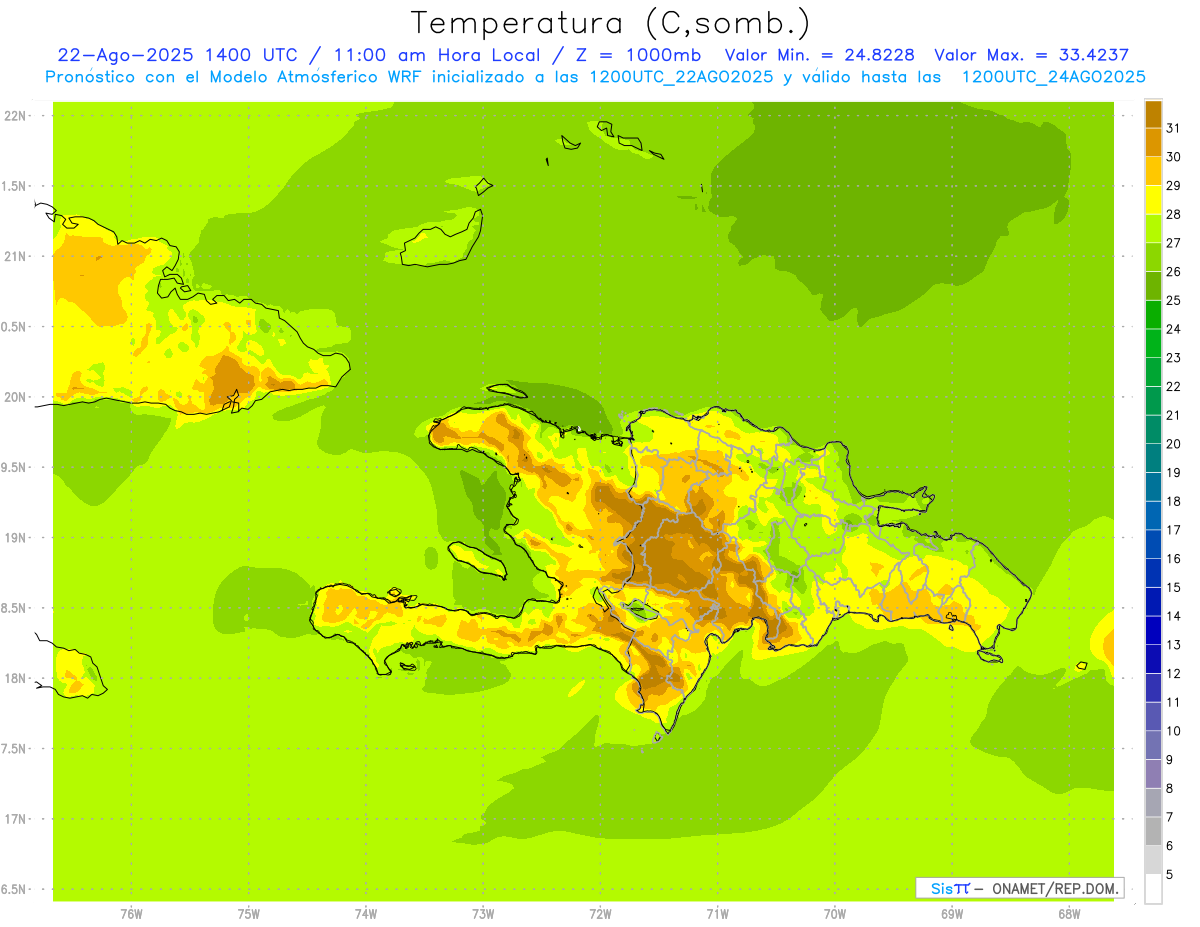Click the 'Sisπ' logo text

950,888
